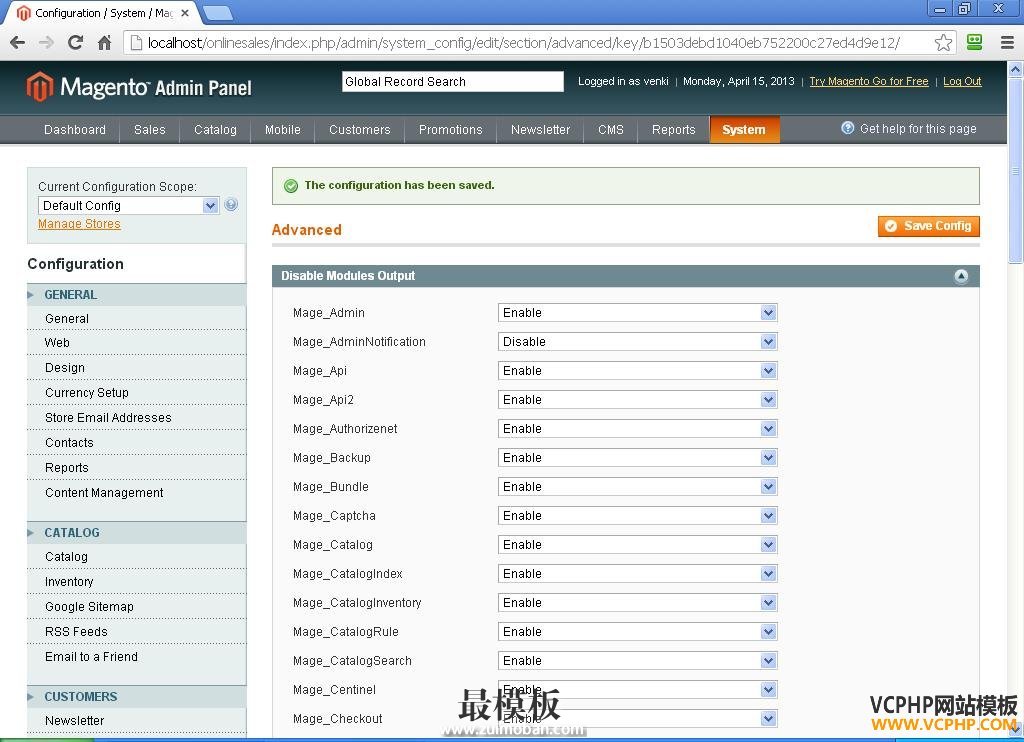Open RSS Feeds section
The height and width of the screenshot is (742, 1024).
click(76, 632)
